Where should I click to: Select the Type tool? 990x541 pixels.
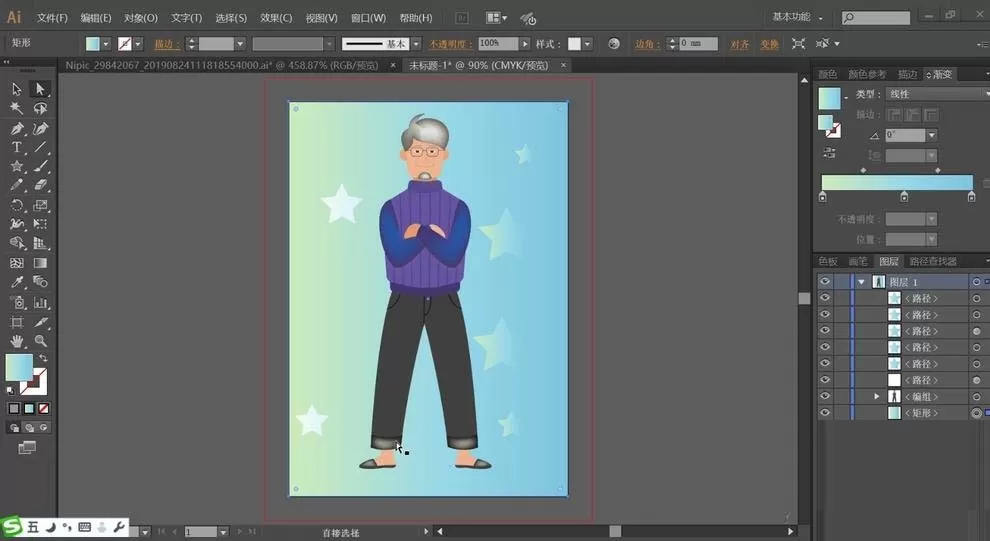[17, 148]
